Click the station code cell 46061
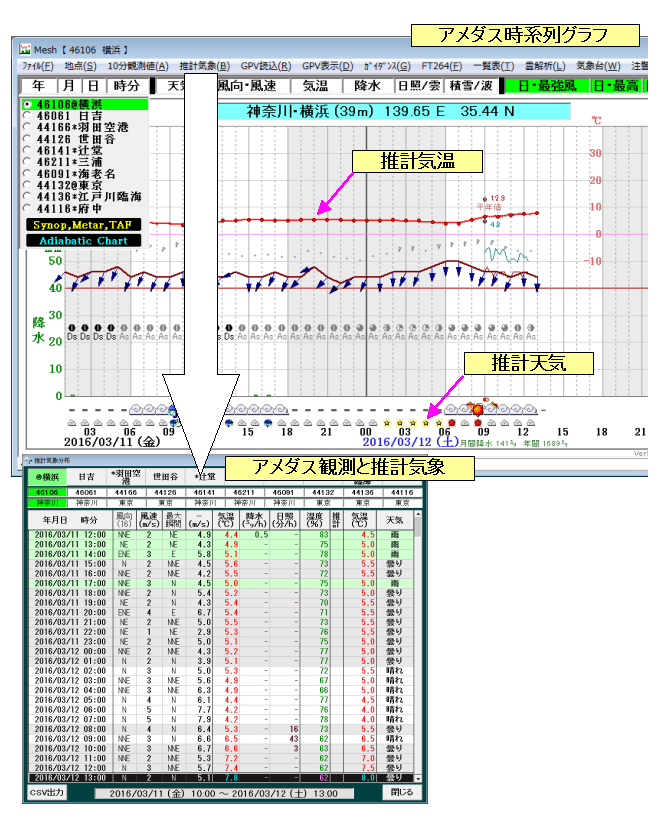This screenshot has width=663, height=815. [86, 492]
